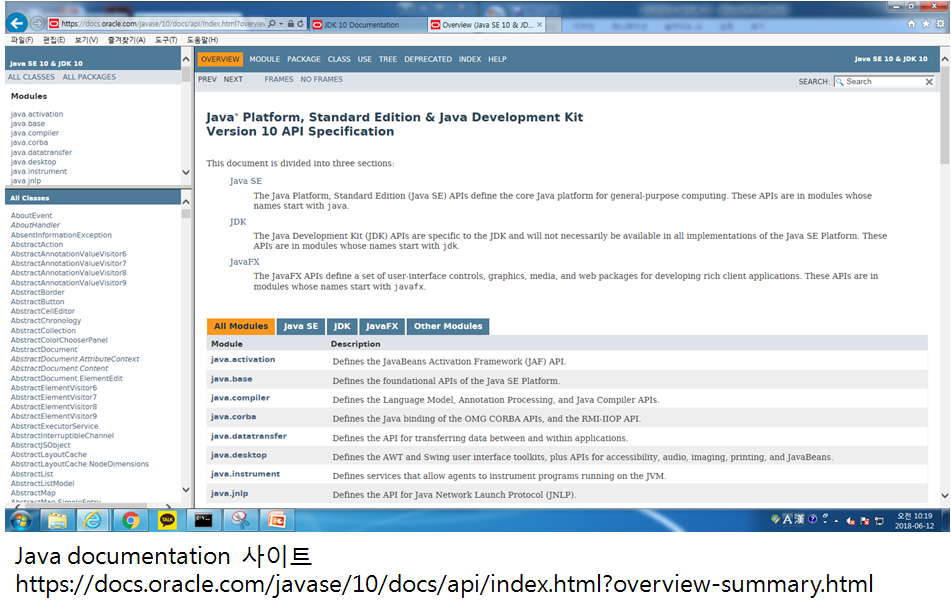Open the 도움말(H) menu
The height and width of the screenshot is (604, 951).
click(202, 40)
